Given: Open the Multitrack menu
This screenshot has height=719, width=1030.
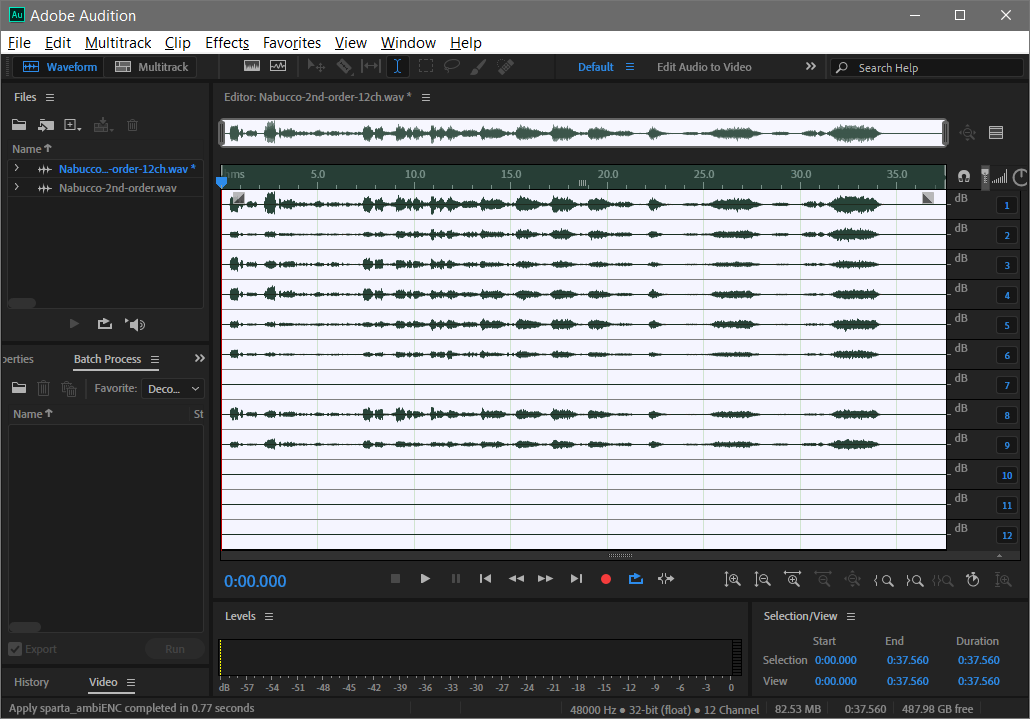Looking at the screenshot, I should click(x=118, y=43).
